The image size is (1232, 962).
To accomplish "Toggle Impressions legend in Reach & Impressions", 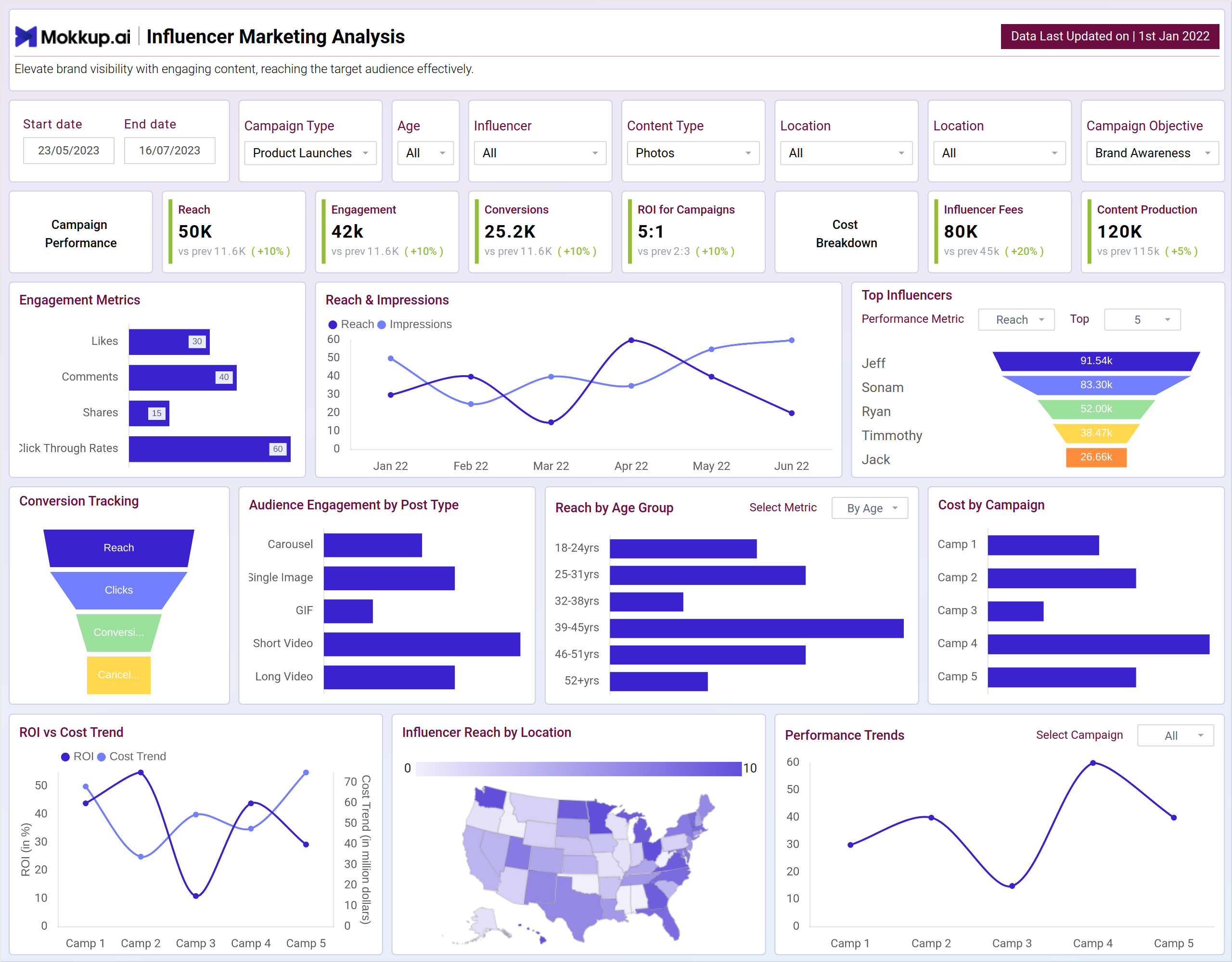I will pyautogui.click(x=415, y=324).
